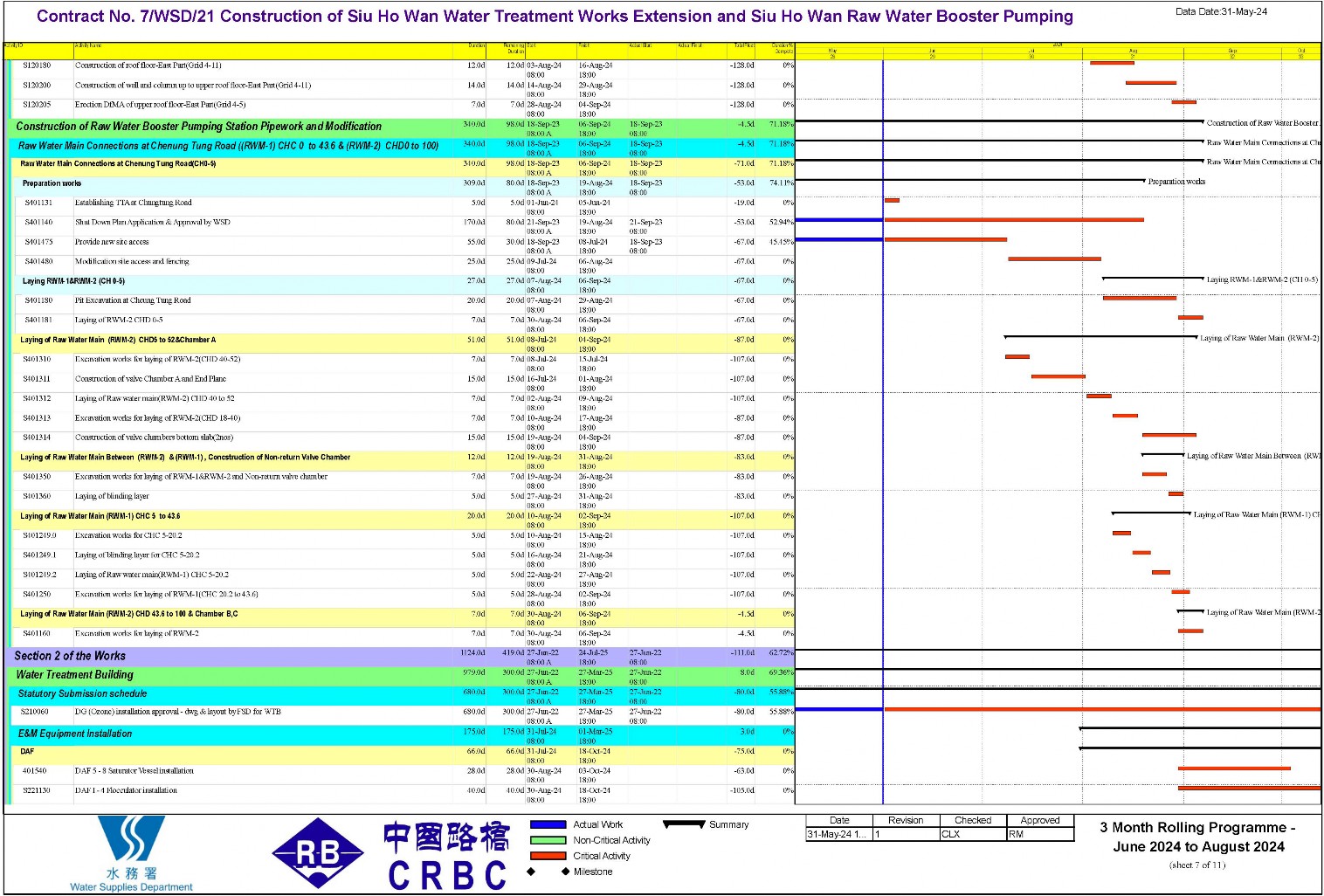Click activity 'Modification site access and fencing'
The height and width of the screenshot is (896, 1324).
tap(132, 262)
